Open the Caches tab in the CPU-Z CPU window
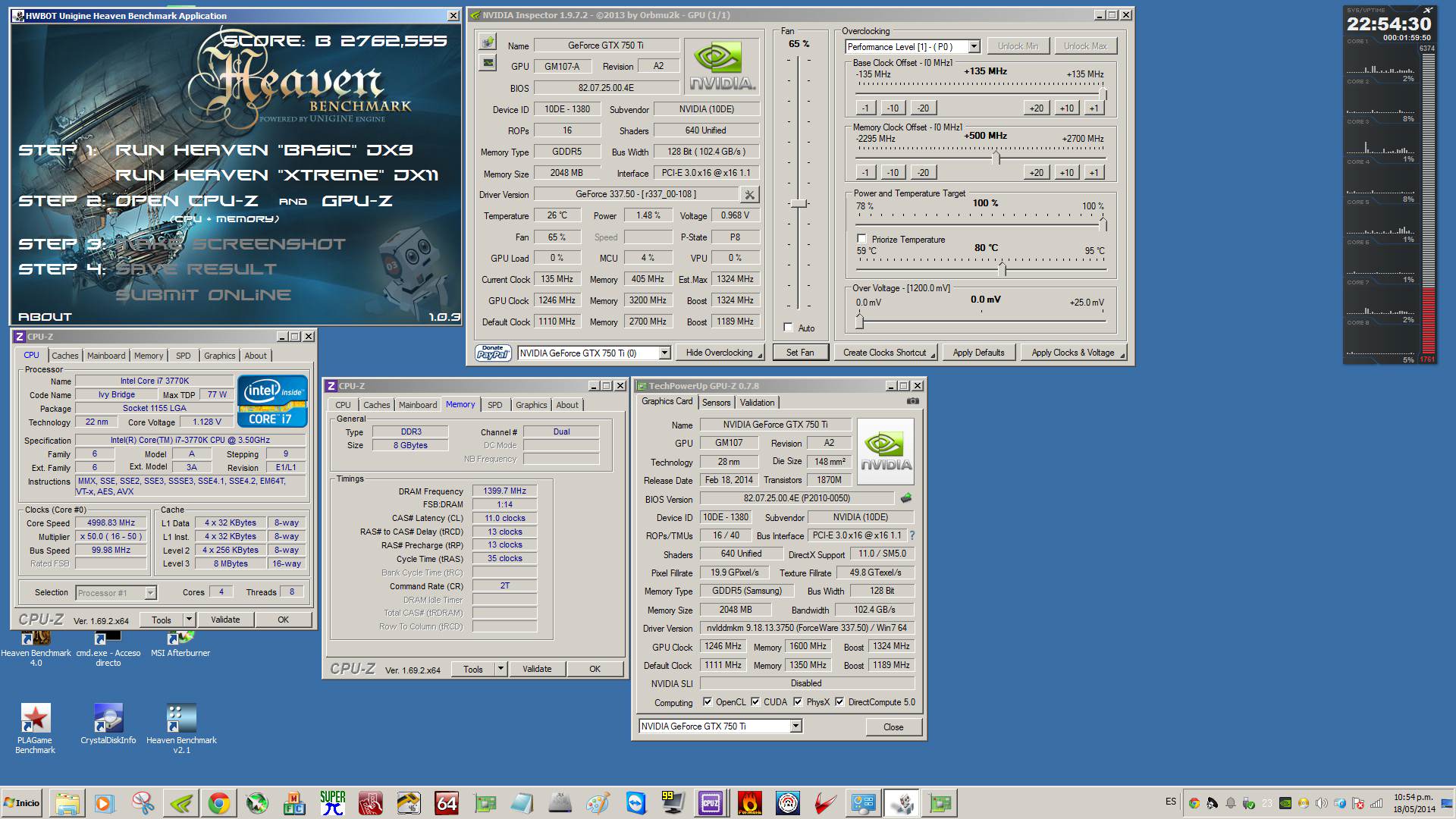 65,356
